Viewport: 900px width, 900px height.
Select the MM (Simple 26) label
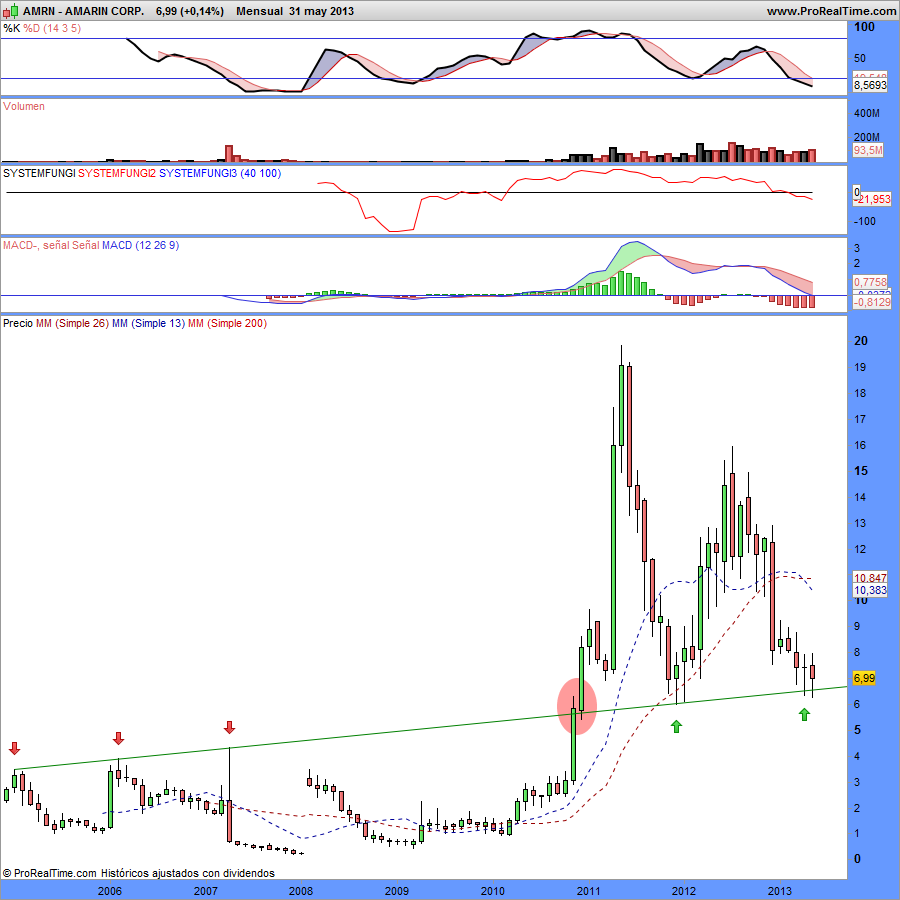point(72,323)
